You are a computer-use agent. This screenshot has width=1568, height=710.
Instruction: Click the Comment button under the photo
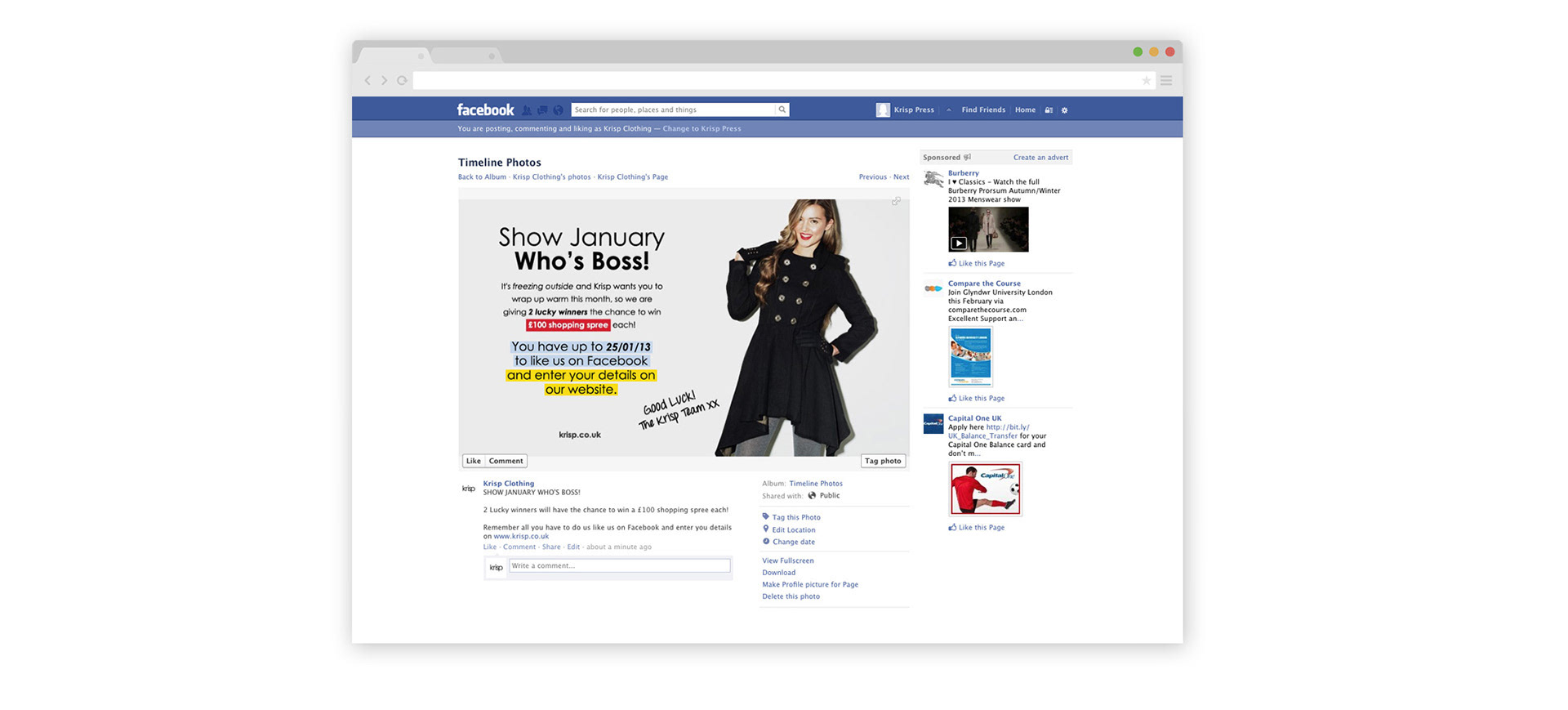click(506, 461)
